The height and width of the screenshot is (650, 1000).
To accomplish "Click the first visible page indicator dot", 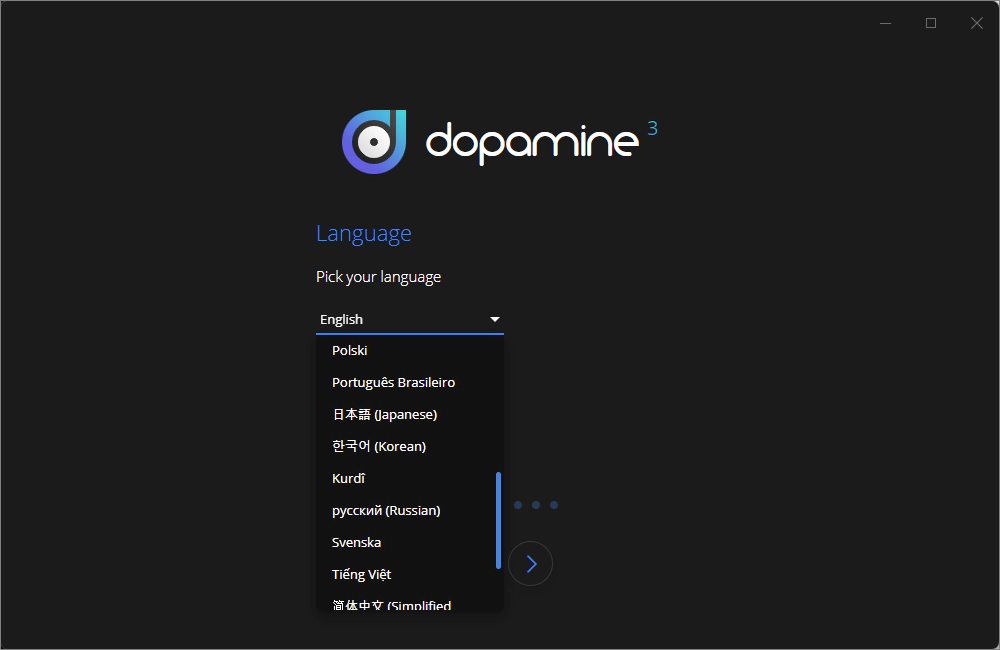I will pos(518,505).
